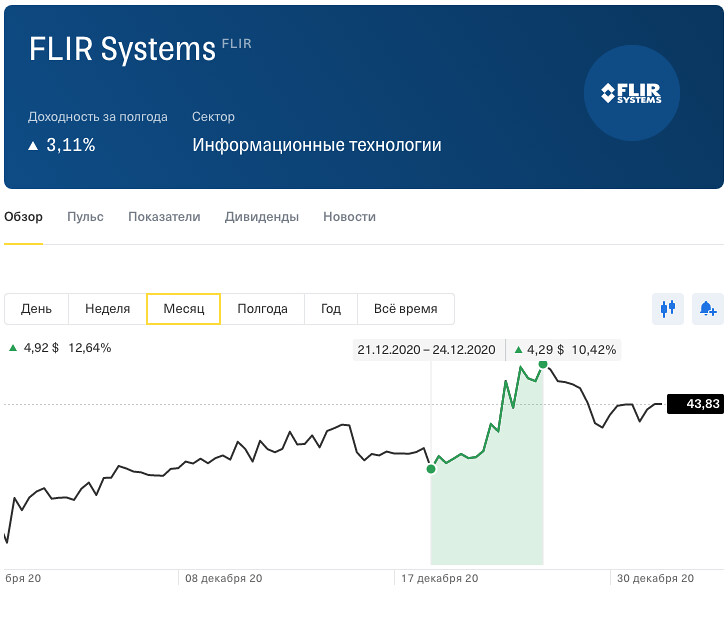Add a price alert with the bell icon
Viewport: 728px width, 631px height.
tap(708, 309)
